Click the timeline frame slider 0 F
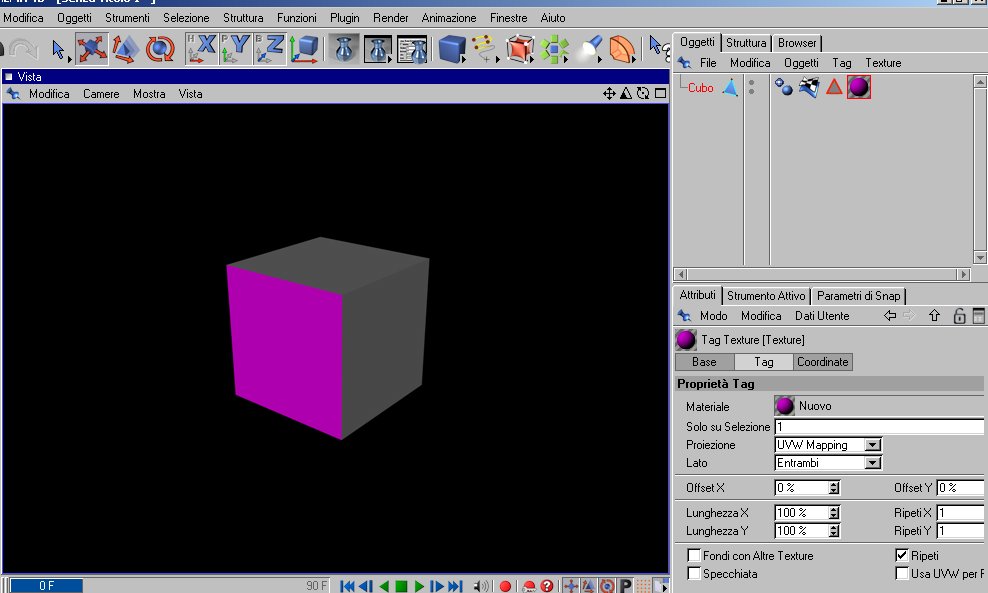 click(x=46, y=585)
